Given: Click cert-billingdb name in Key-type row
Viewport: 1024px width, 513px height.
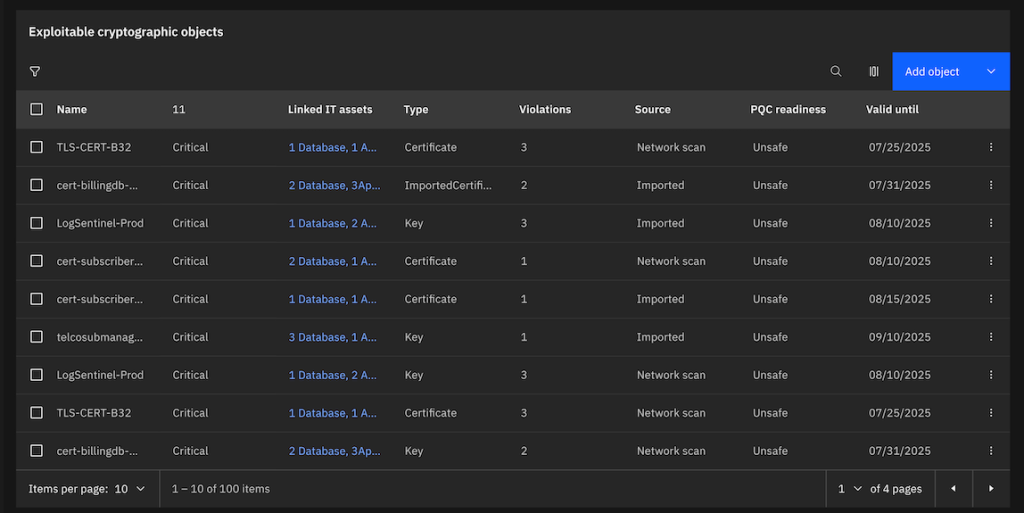Looking at the screenshot, I should pos(97,451).
